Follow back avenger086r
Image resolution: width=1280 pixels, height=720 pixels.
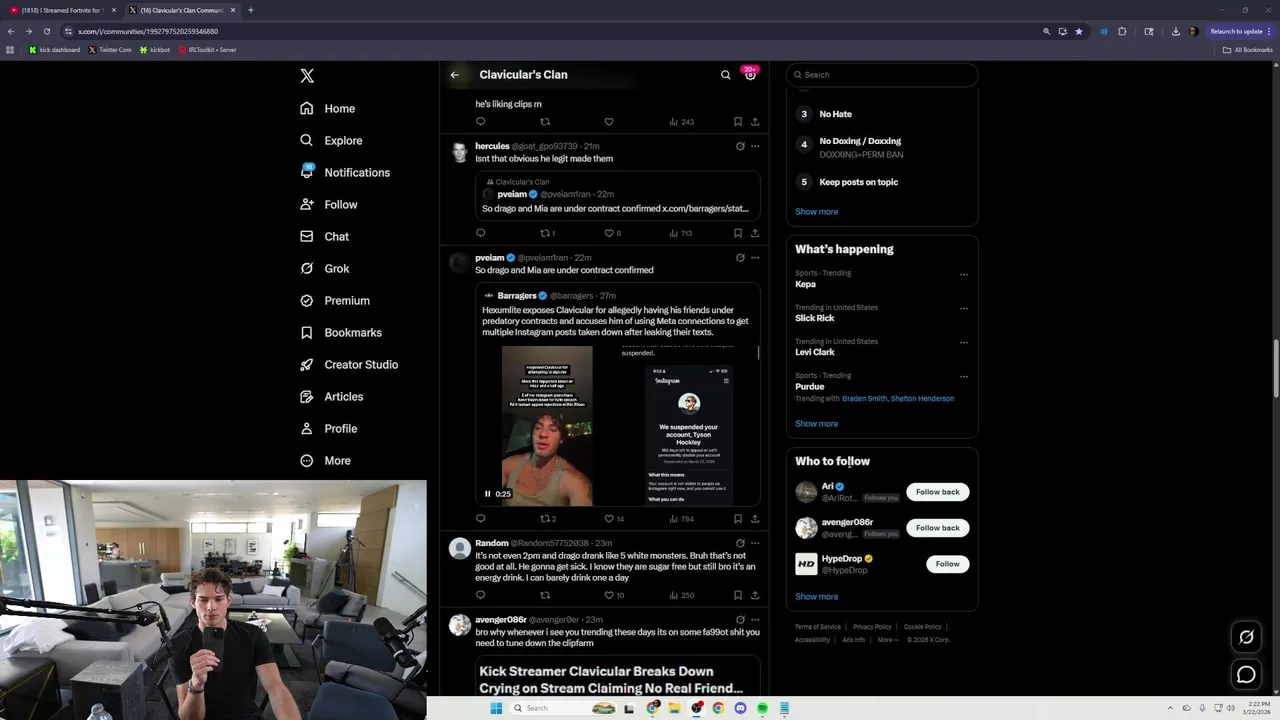click(938, 528)
